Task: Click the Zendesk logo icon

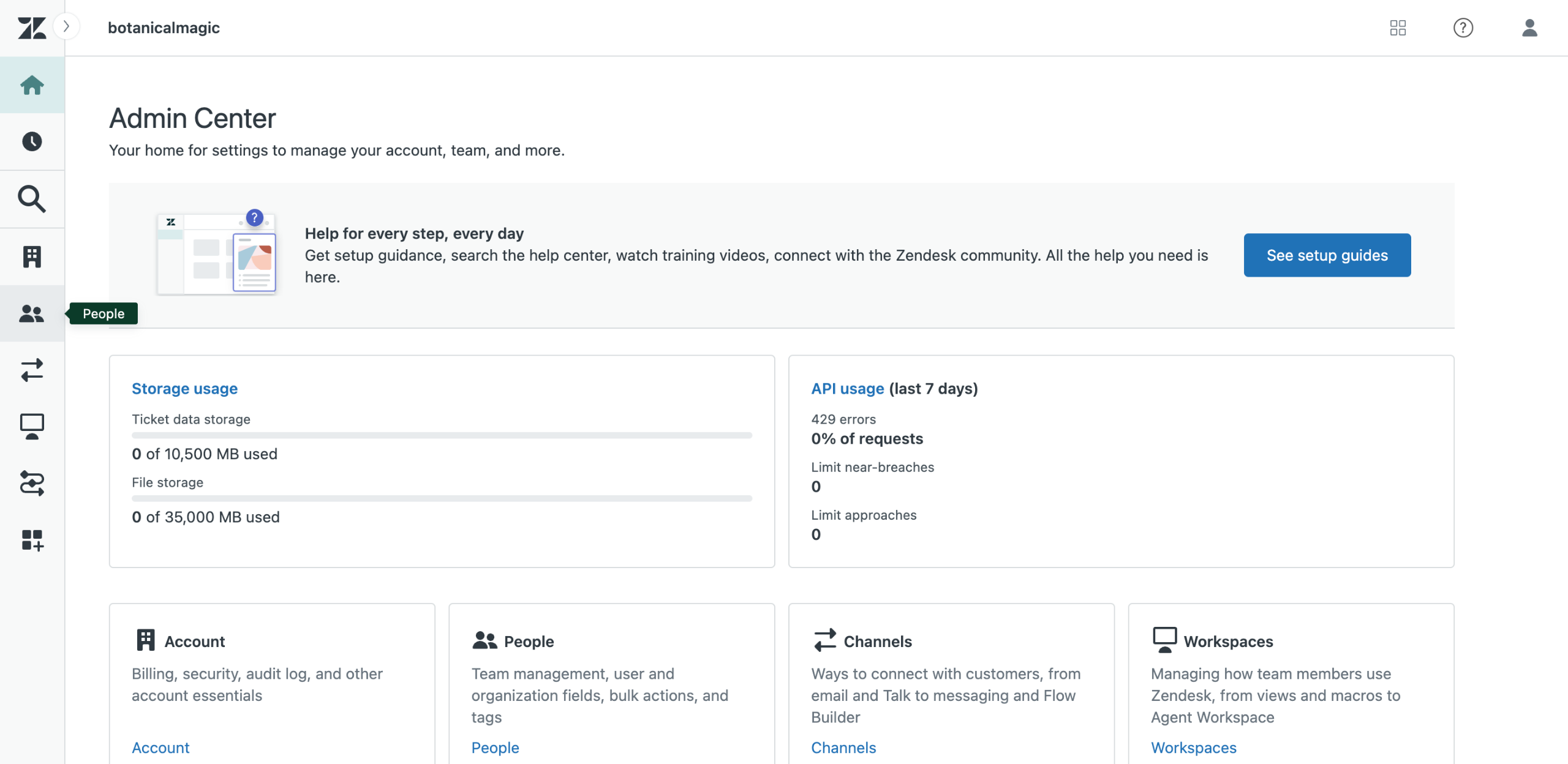Action: [x=32, y=28]
